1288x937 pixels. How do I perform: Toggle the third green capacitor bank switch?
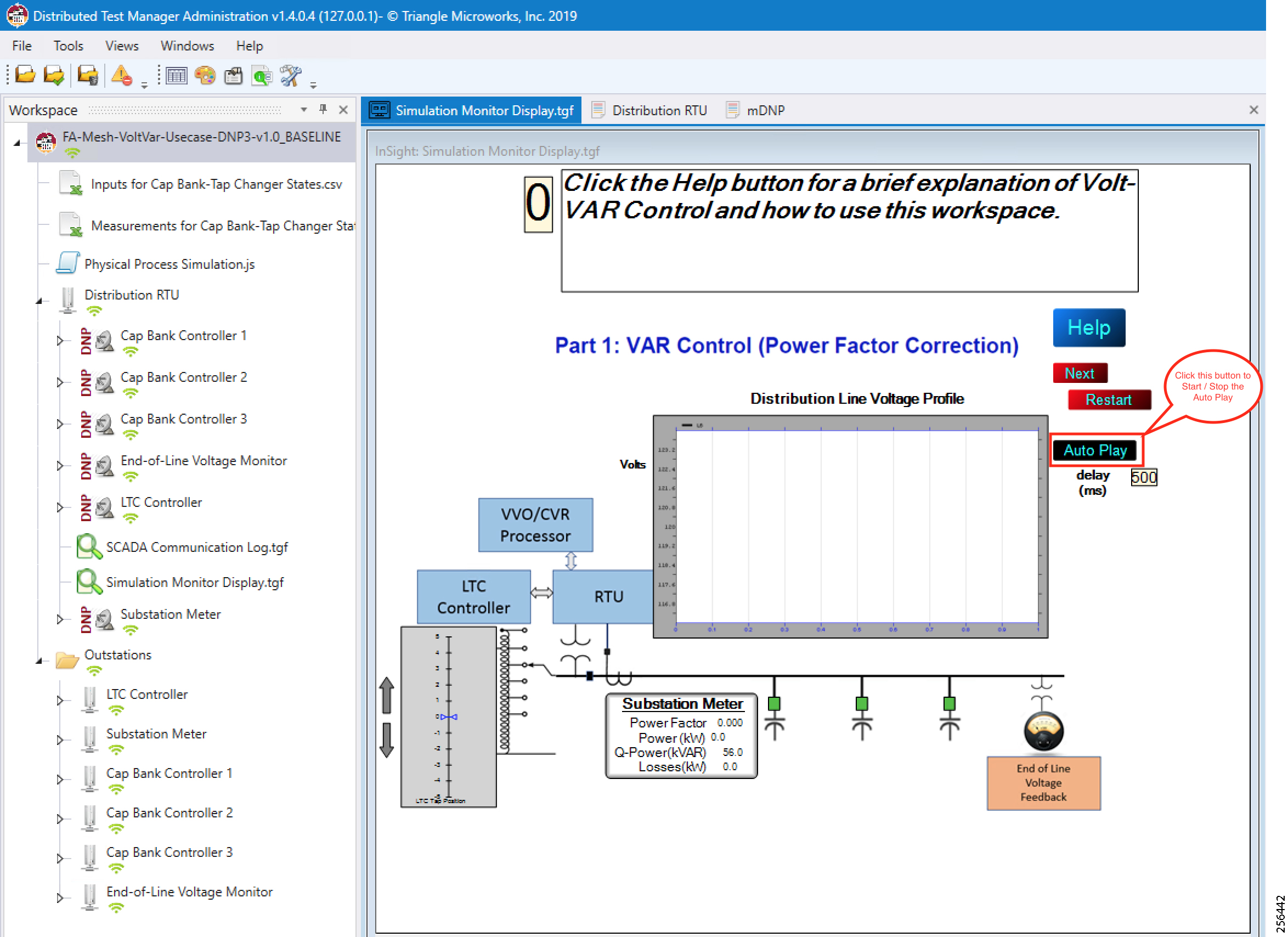click(949, 704)
